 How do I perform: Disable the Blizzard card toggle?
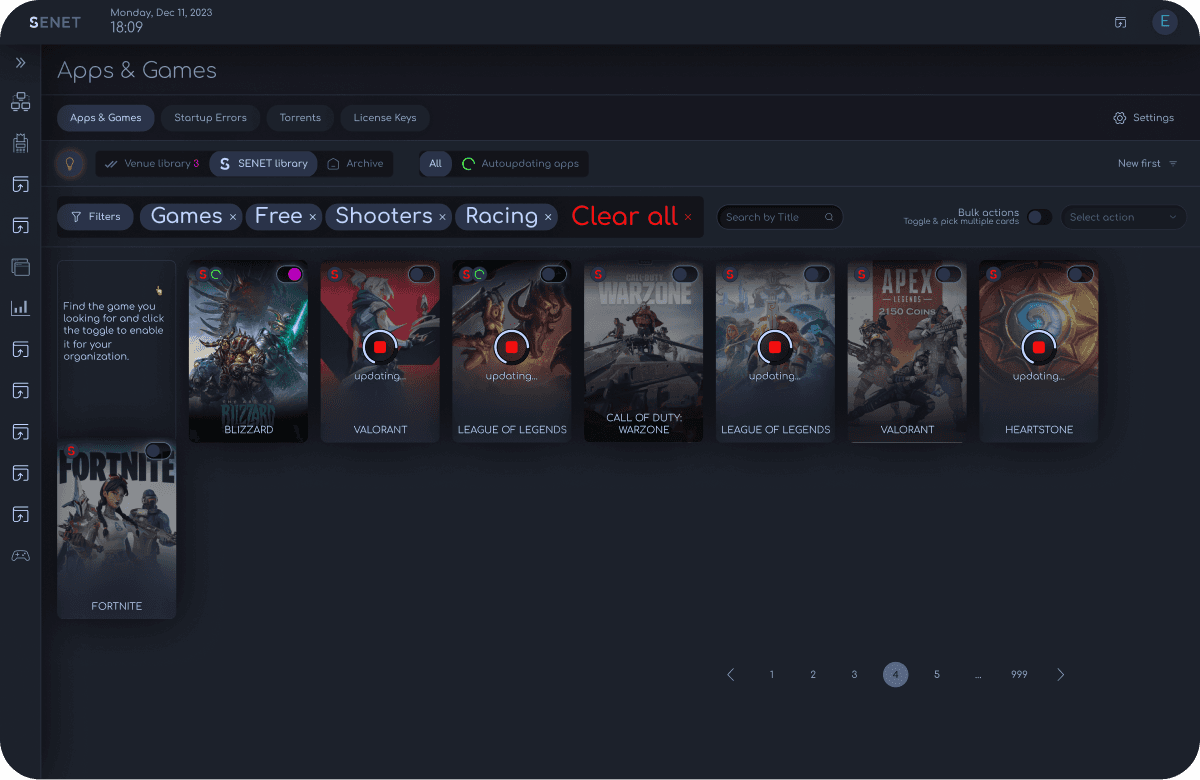coord(289,274)
